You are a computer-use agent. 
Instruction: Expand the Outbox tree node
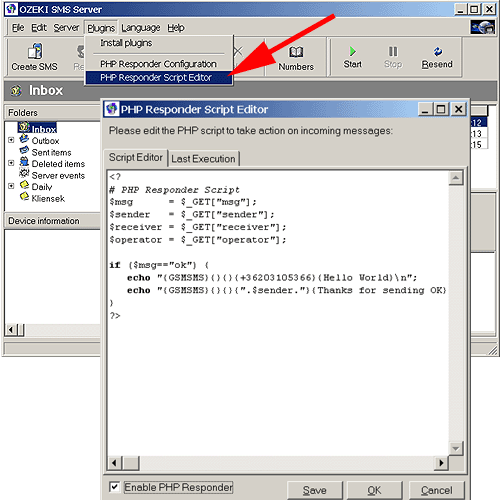point(11,140)
